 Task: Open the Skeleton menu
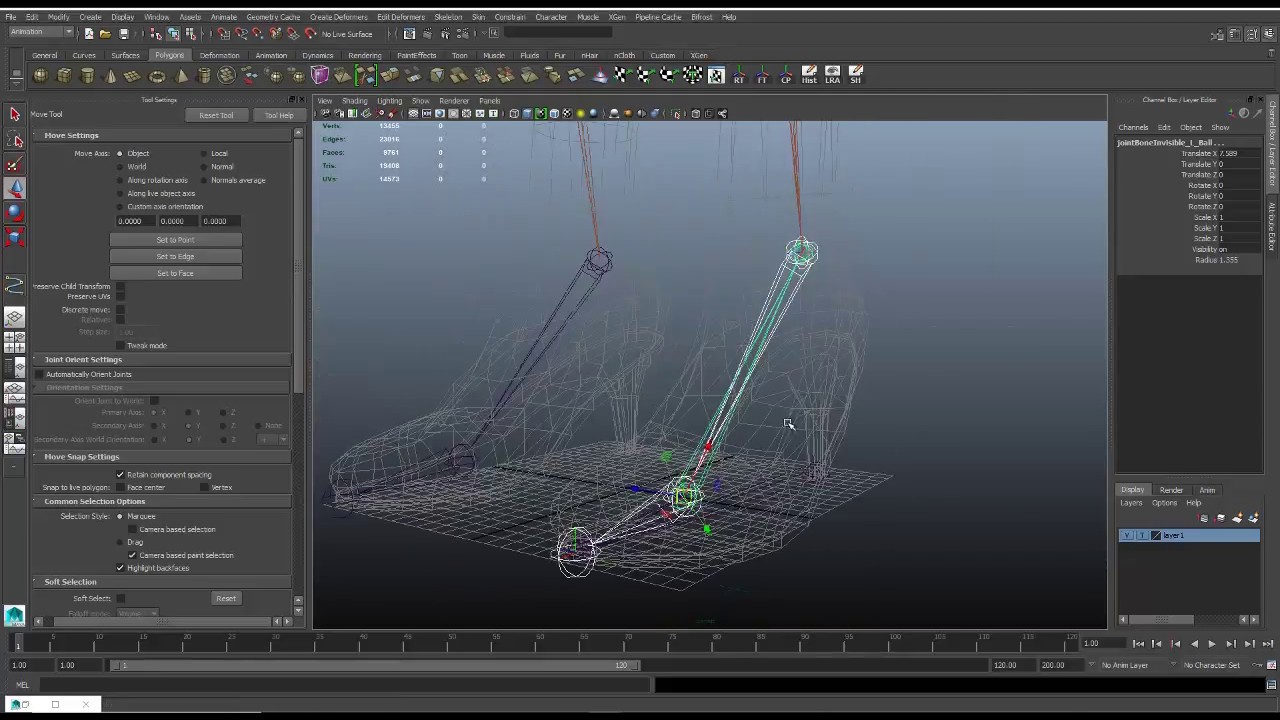pos(448,17)
